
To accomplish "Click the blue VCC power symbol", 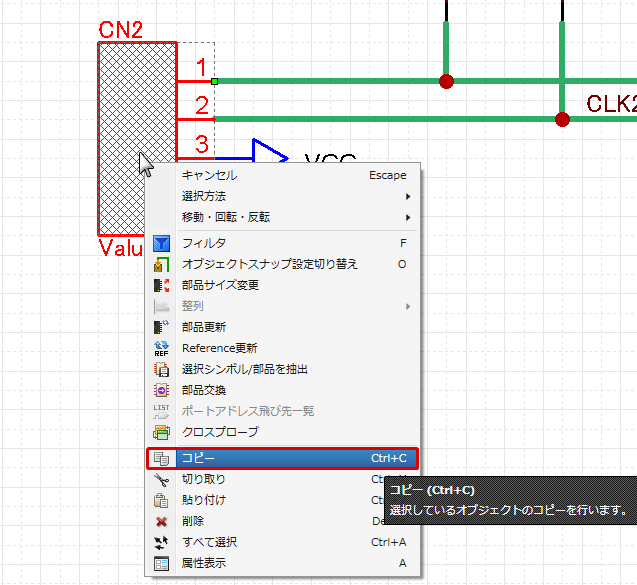I will point(271,151).
